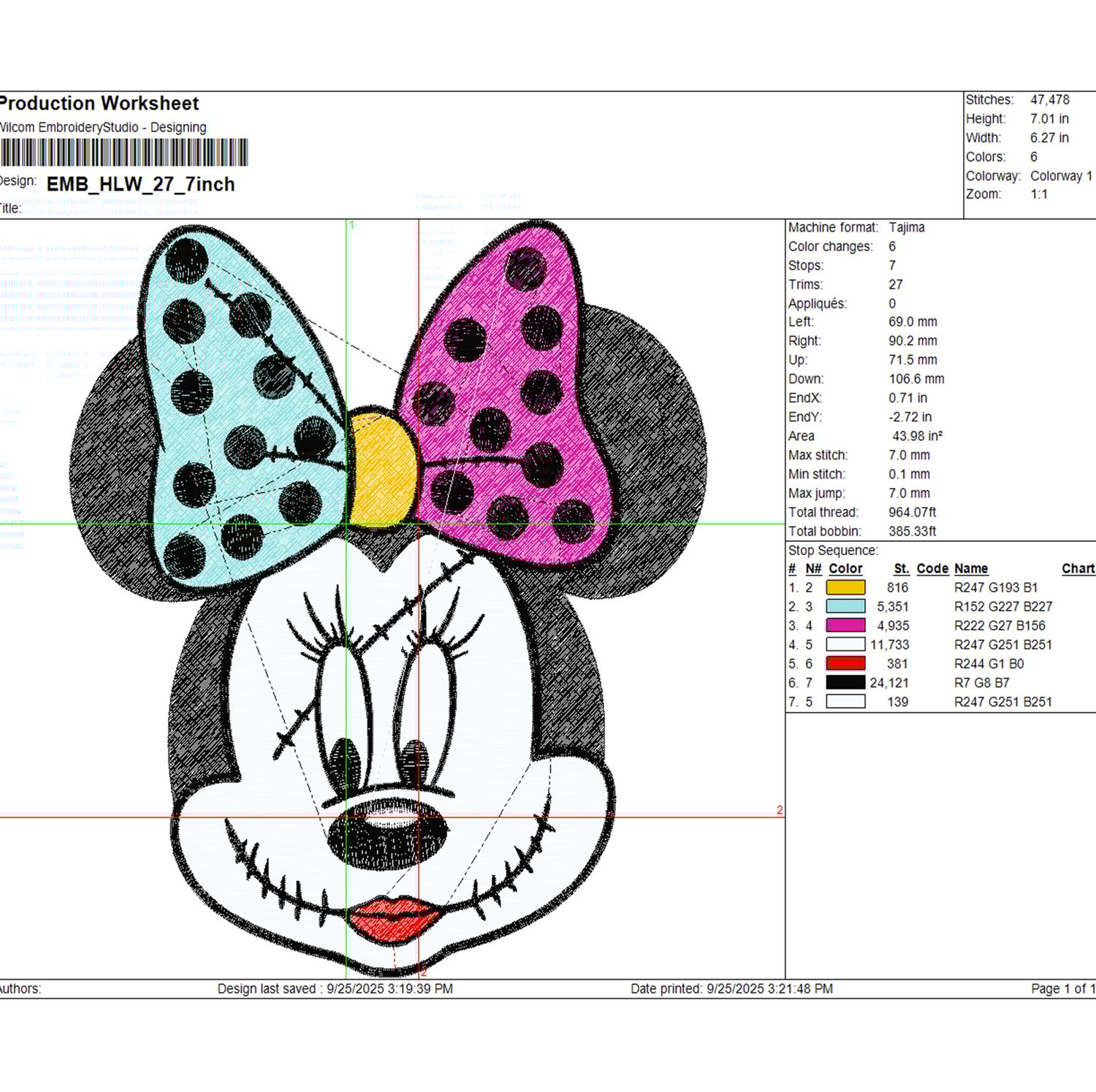
Task: Select stitch count '816' in stop row 1
Action: point(897,587)
